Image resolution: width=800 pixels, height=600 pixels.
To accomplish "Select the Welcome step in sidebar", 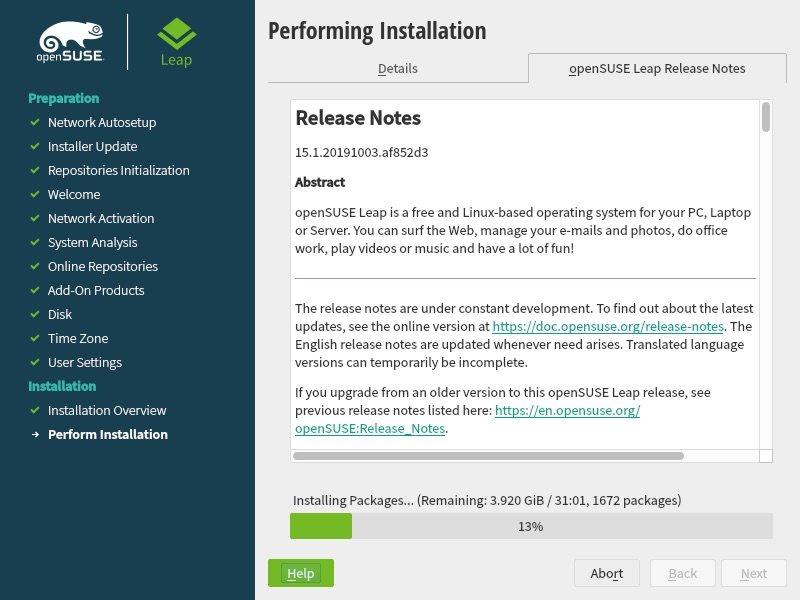I will (x=74, y=194).
